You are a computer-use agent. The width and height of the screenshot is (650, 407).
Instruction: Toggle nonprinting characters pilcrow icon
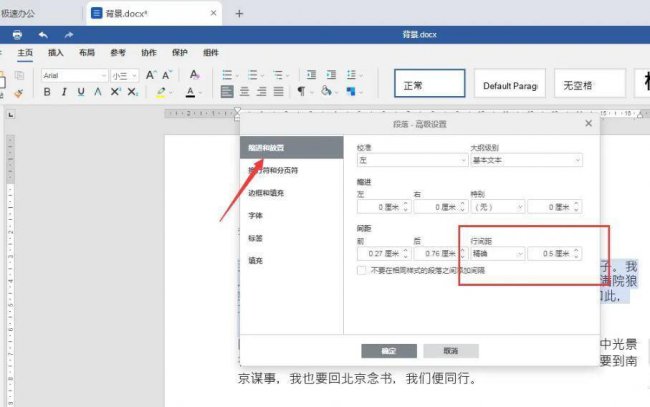pyautogui.click(x=301, y=91)
